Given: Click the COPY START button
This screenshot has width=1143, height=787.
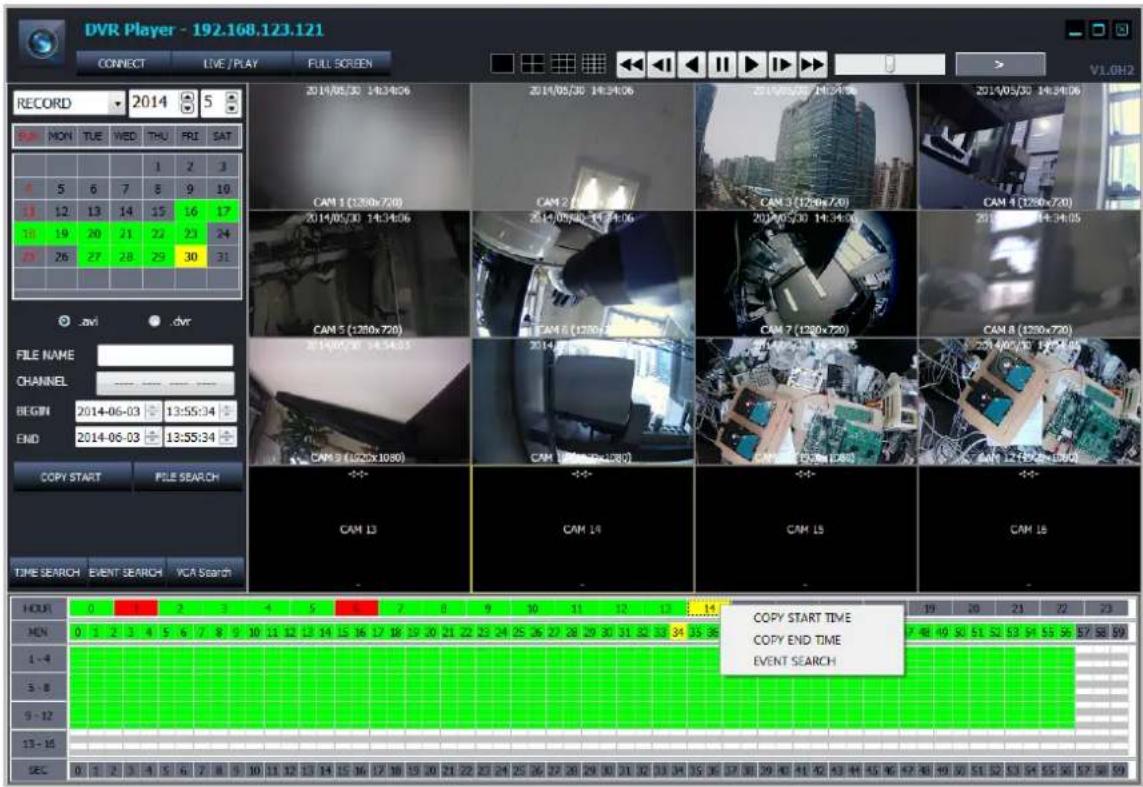Looking at the screenshot, I should point(71,477).
